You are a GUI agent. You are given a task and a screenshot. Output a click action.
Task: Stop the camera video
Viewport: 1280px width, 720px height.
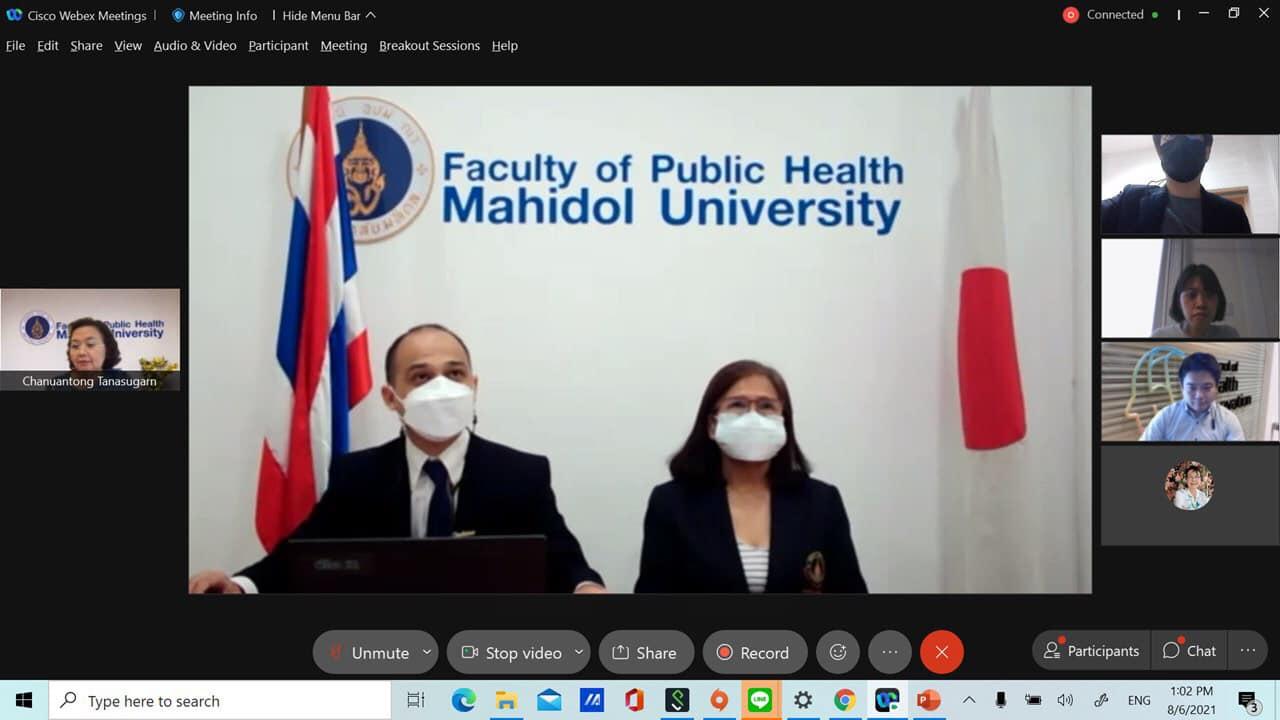point(510,652)
